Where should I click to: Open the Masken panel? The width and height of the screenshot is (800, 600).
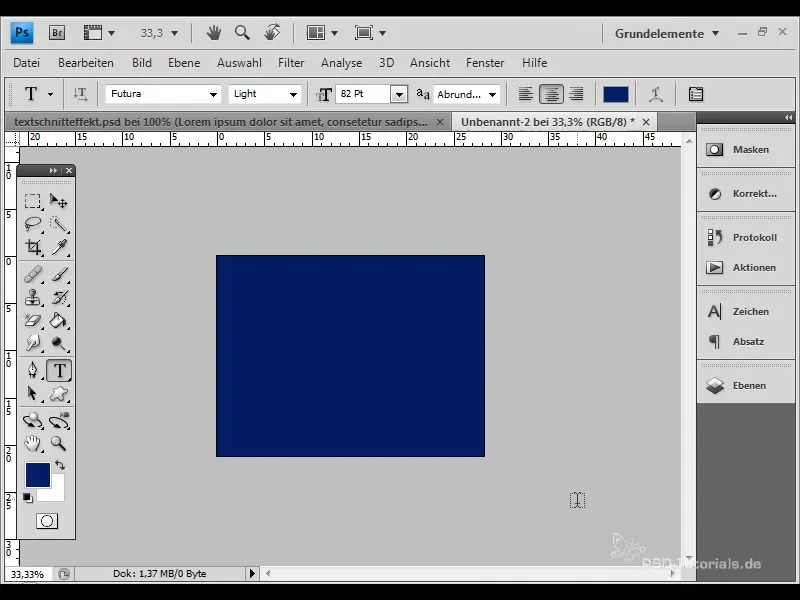pos(745,149)
